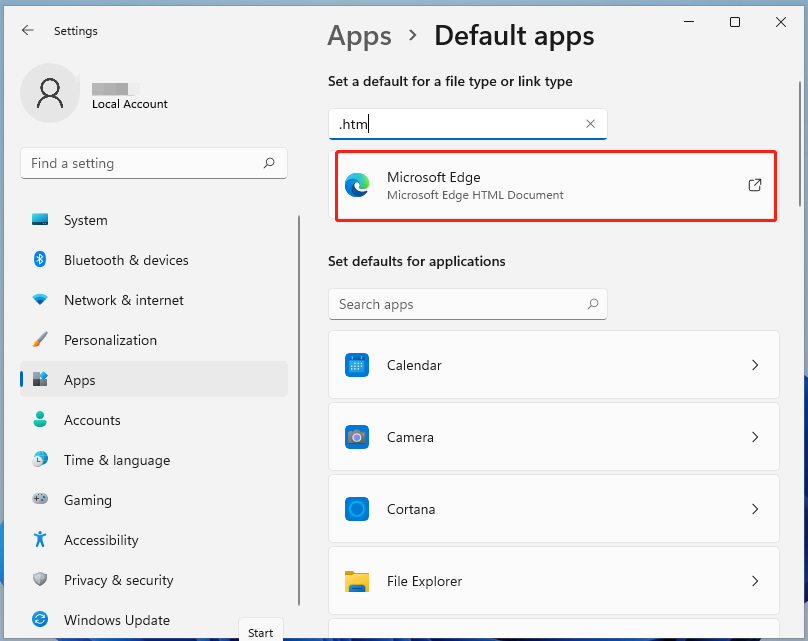Navigate back using Apps breadcrumb

tap(359, 36)
